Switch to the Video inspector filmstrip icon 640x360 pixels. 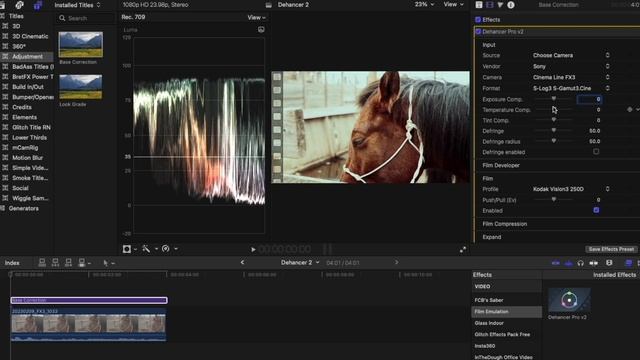pyautogui.click(x=489, y=5)
